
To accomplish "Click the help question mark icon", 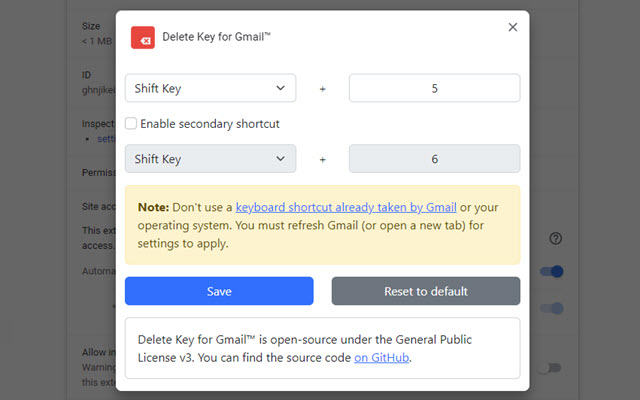I will tap(556, 239).
